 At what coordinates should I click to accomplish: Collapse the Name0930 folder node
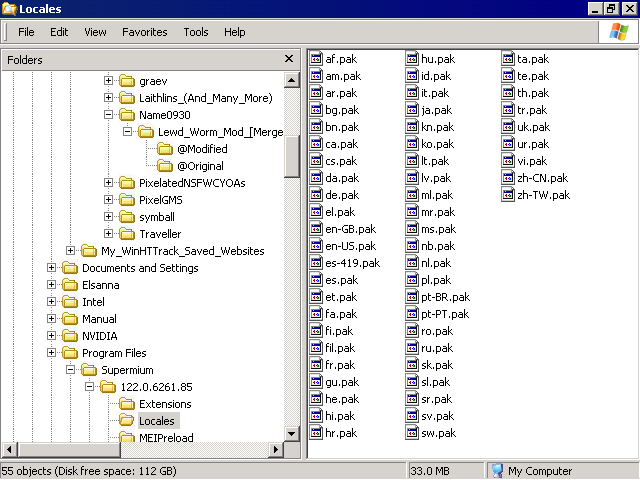coord(108,115)
